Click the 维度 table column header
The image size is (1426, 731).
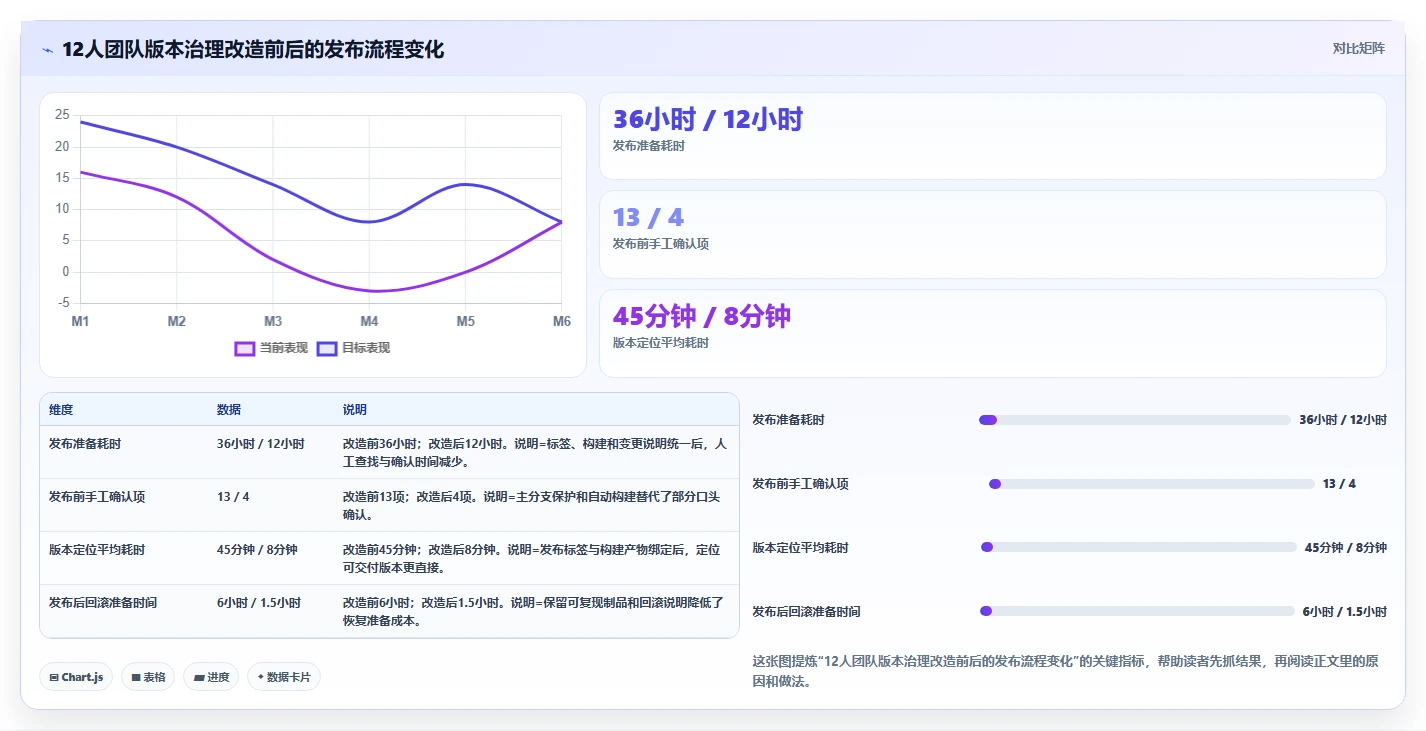(61, 410)
